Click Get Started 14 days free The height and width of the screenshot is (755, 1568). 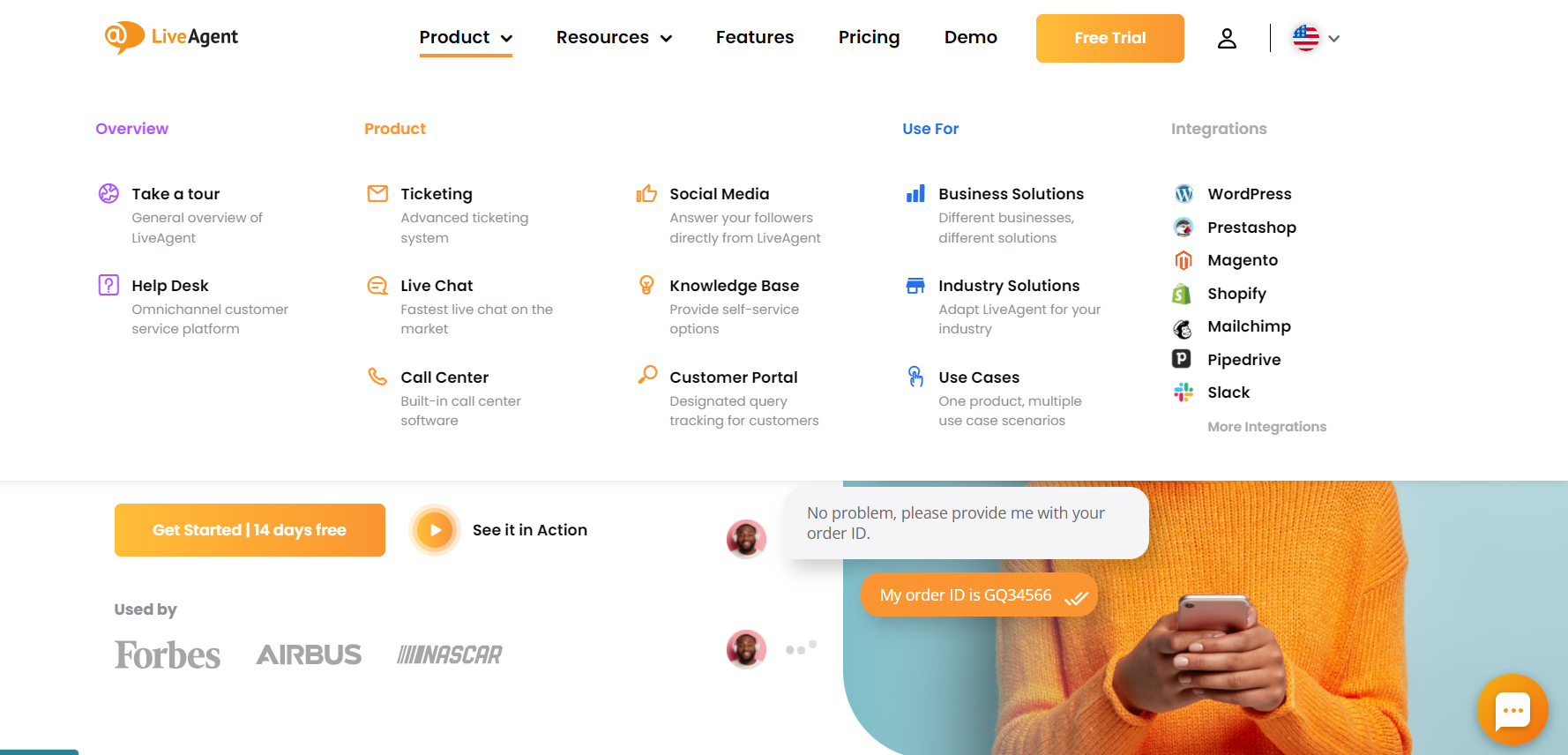(x=250, y=530)
